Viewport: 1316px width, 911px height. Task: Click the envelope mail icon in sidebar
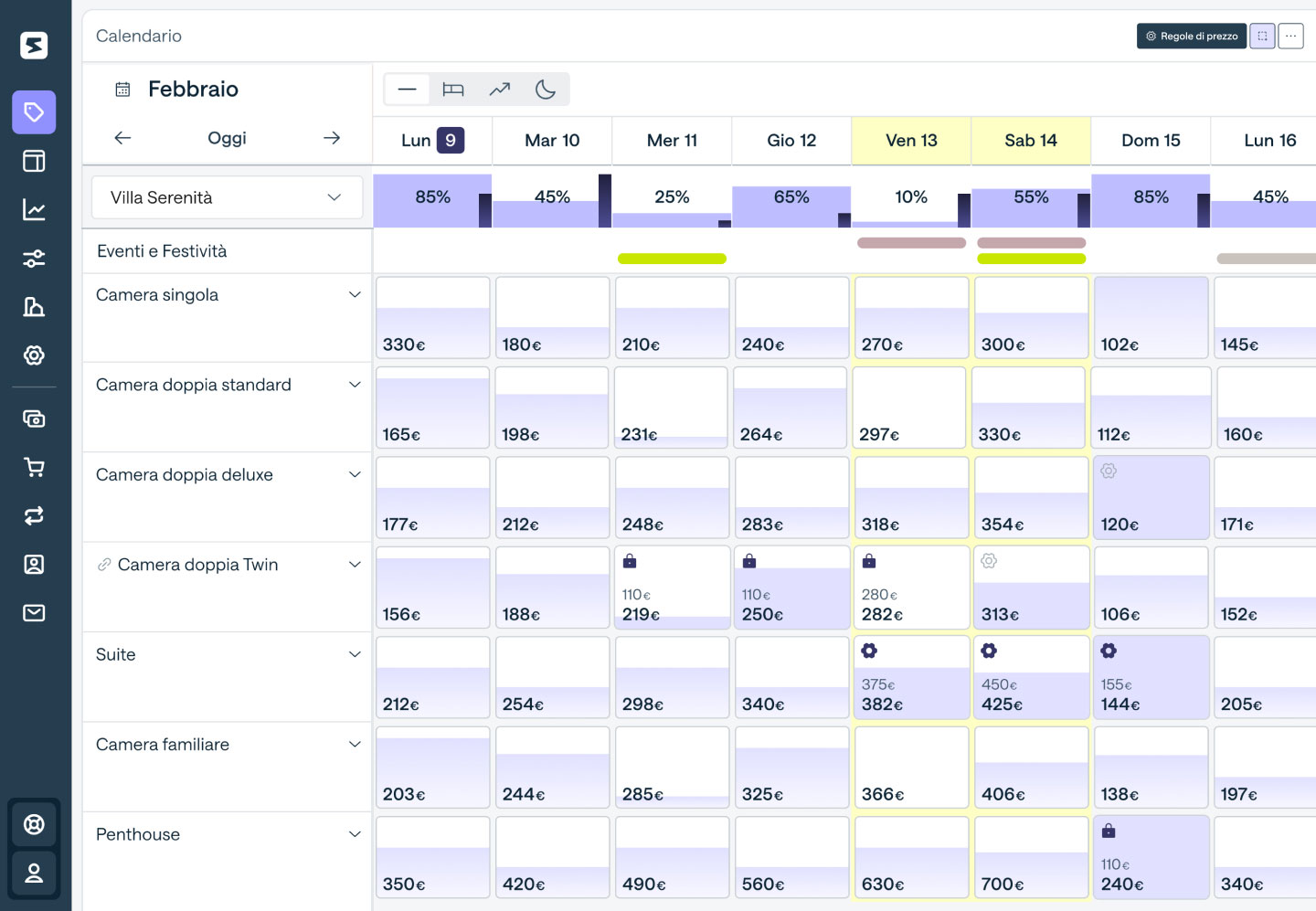tap(34, 613)
